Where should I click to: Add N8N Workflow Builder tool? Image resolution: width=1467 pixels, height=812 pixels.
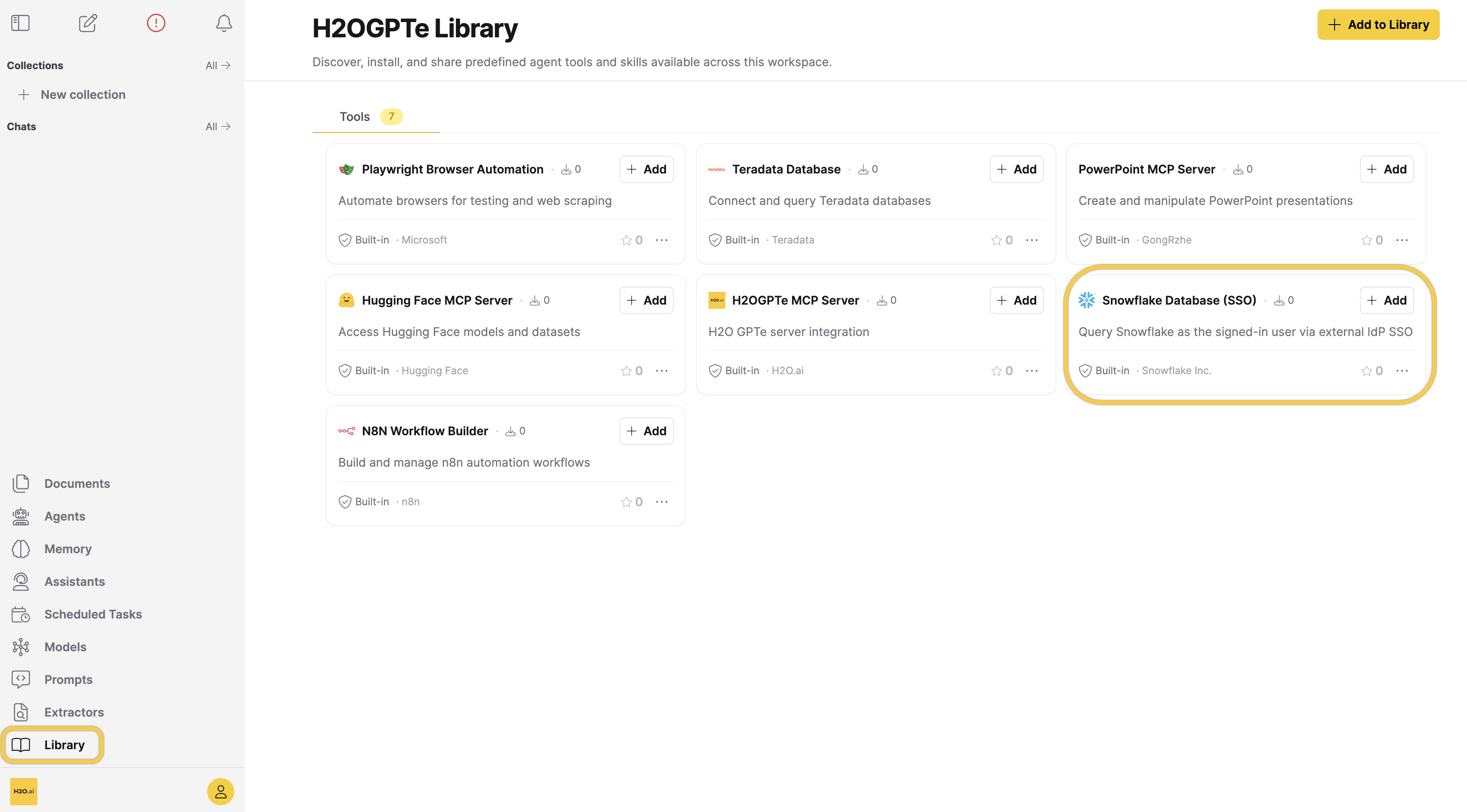646,431
